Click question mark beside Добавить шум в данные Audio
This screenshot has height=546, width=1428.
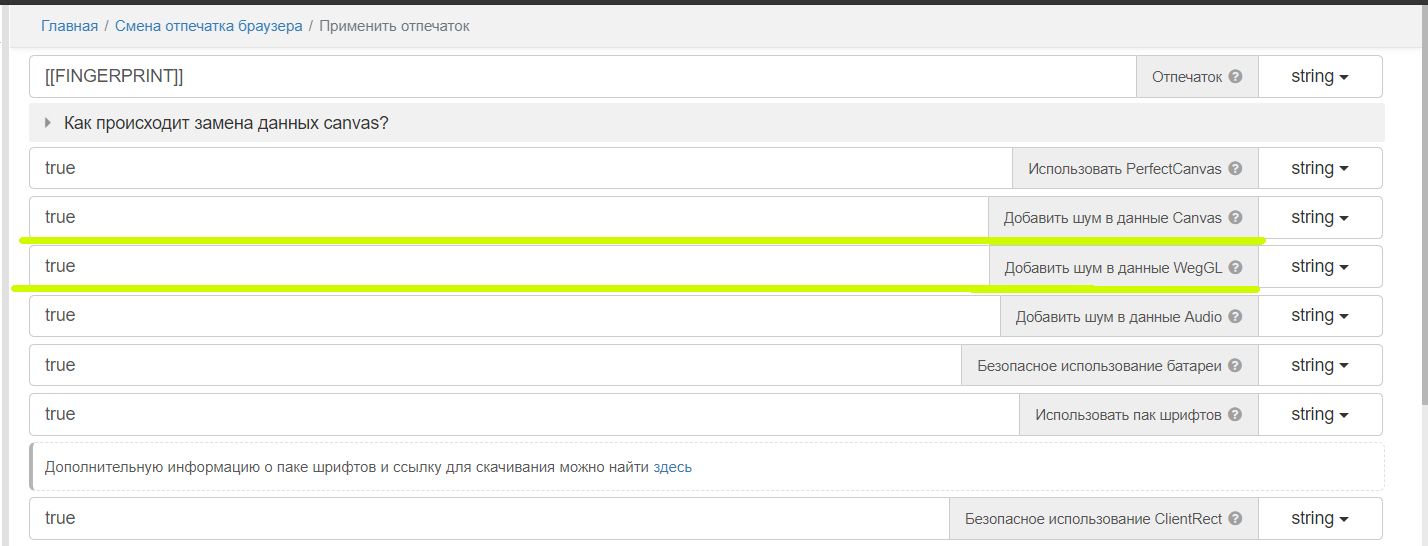pos(1235,316)
